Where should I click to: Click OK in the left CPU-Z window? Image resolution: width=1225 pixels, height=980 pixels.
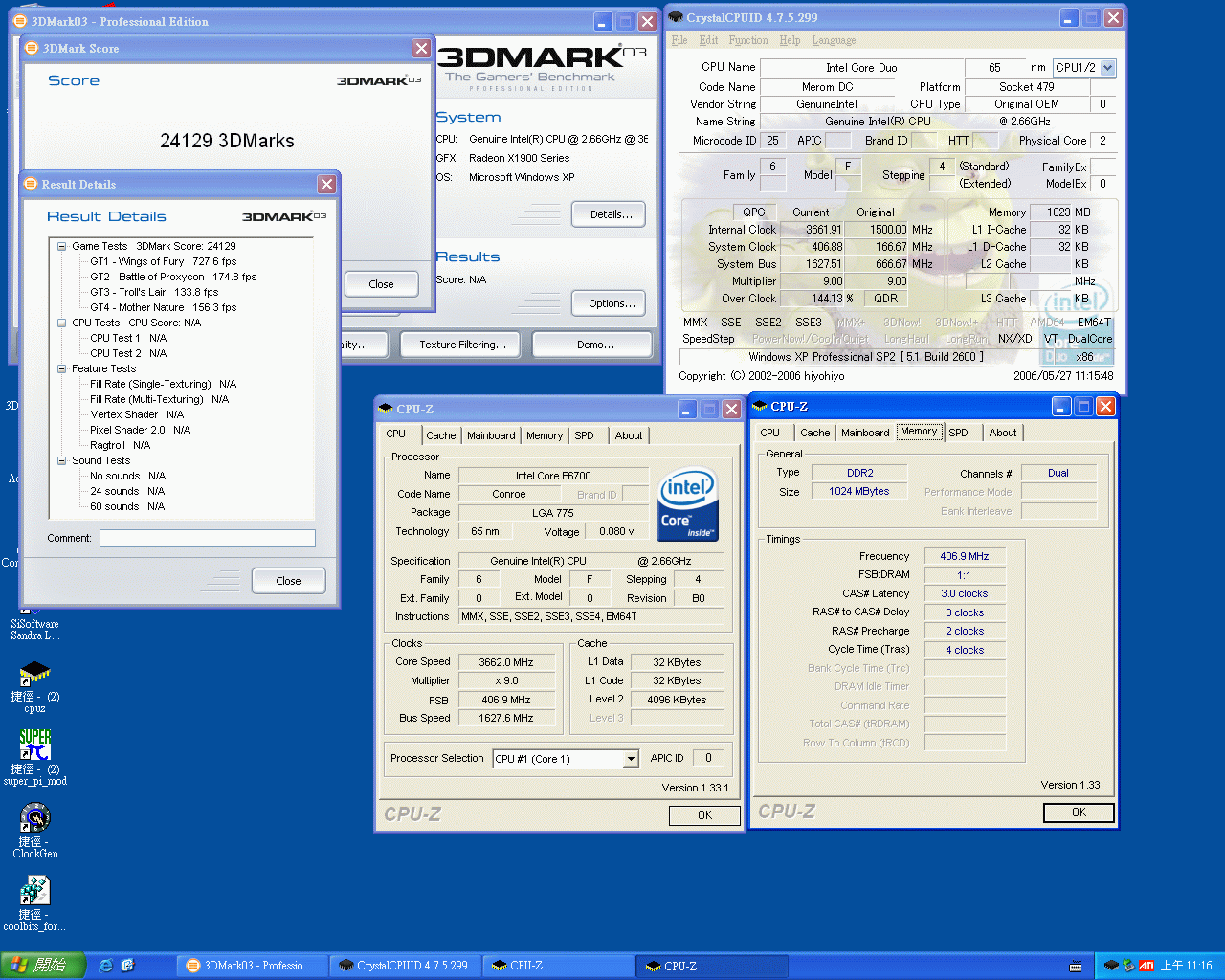click(704, 815)
